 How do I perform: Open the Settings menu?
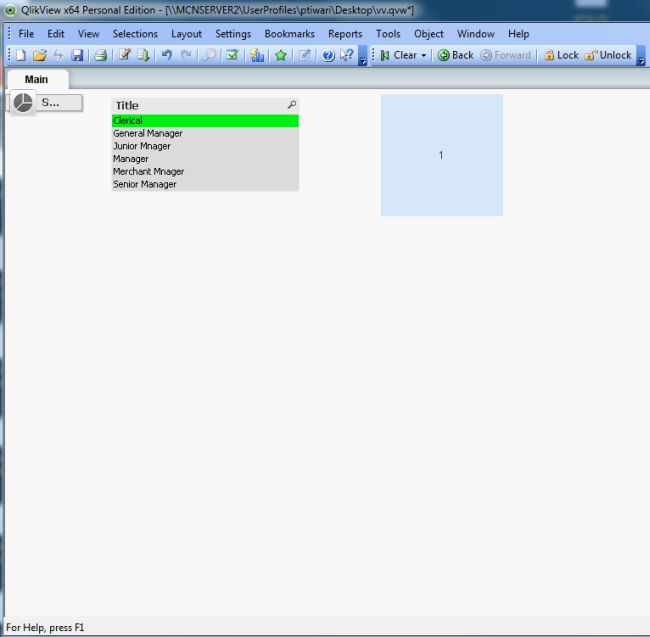[x=233, y=34]
